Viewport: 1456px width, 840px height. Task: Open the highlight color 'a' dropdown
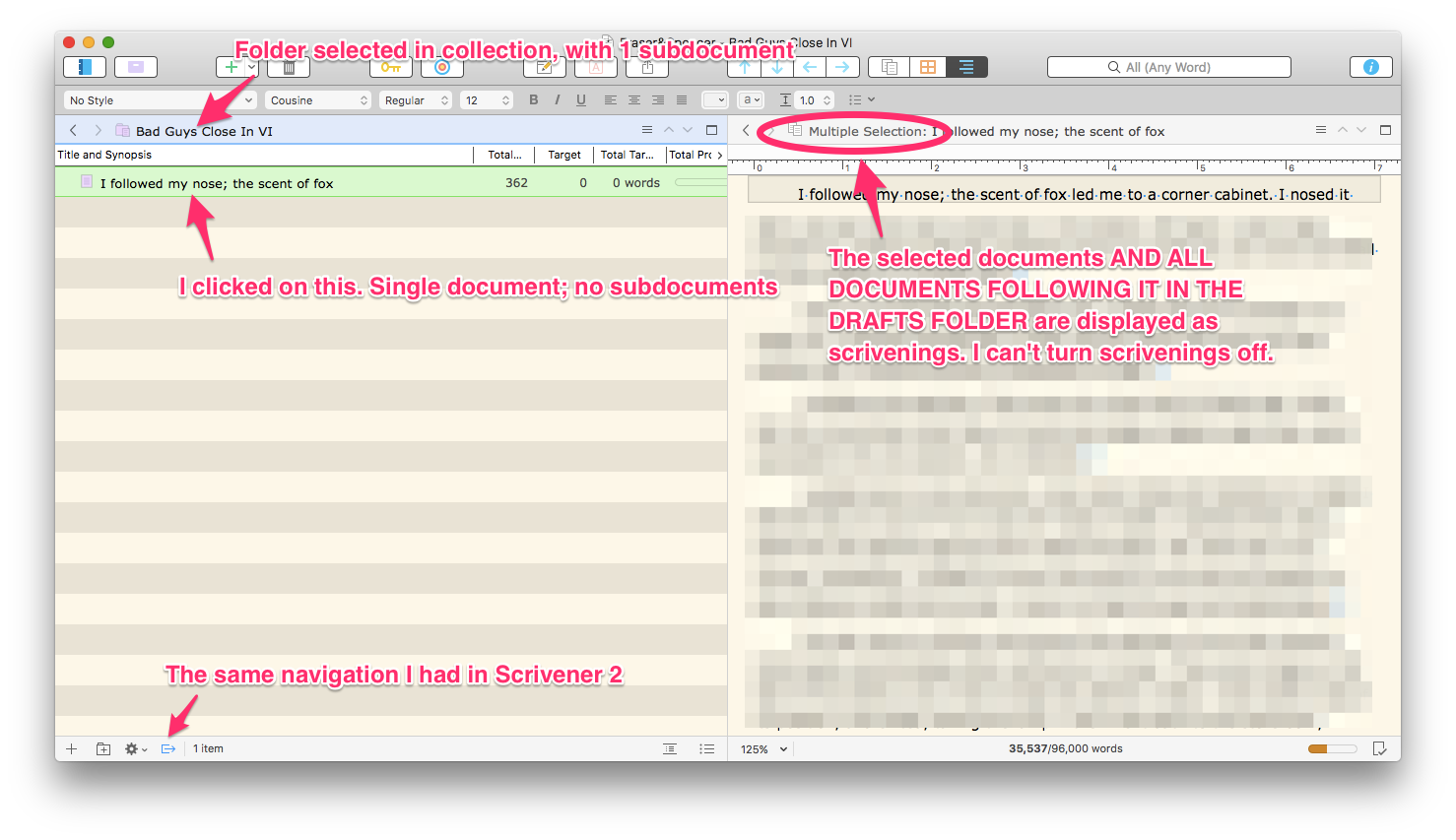[x=752, y=99]
